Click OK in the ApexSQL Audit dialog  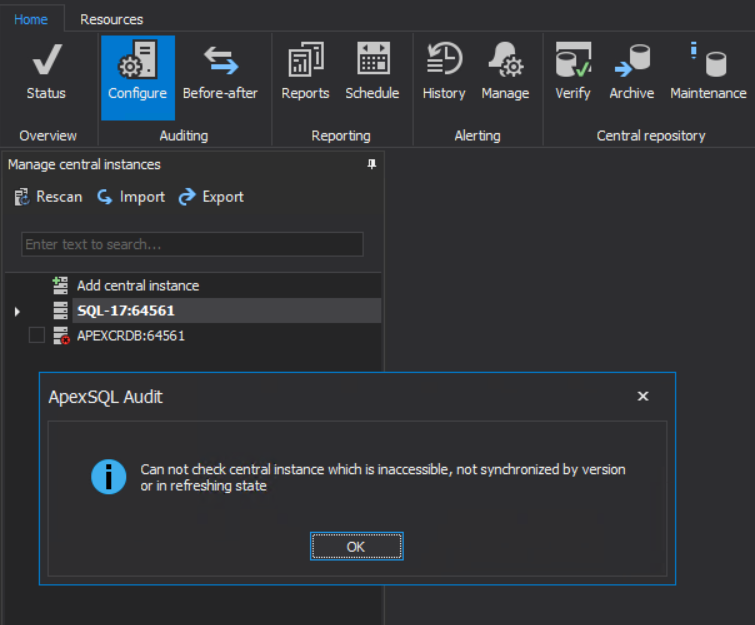356,547
